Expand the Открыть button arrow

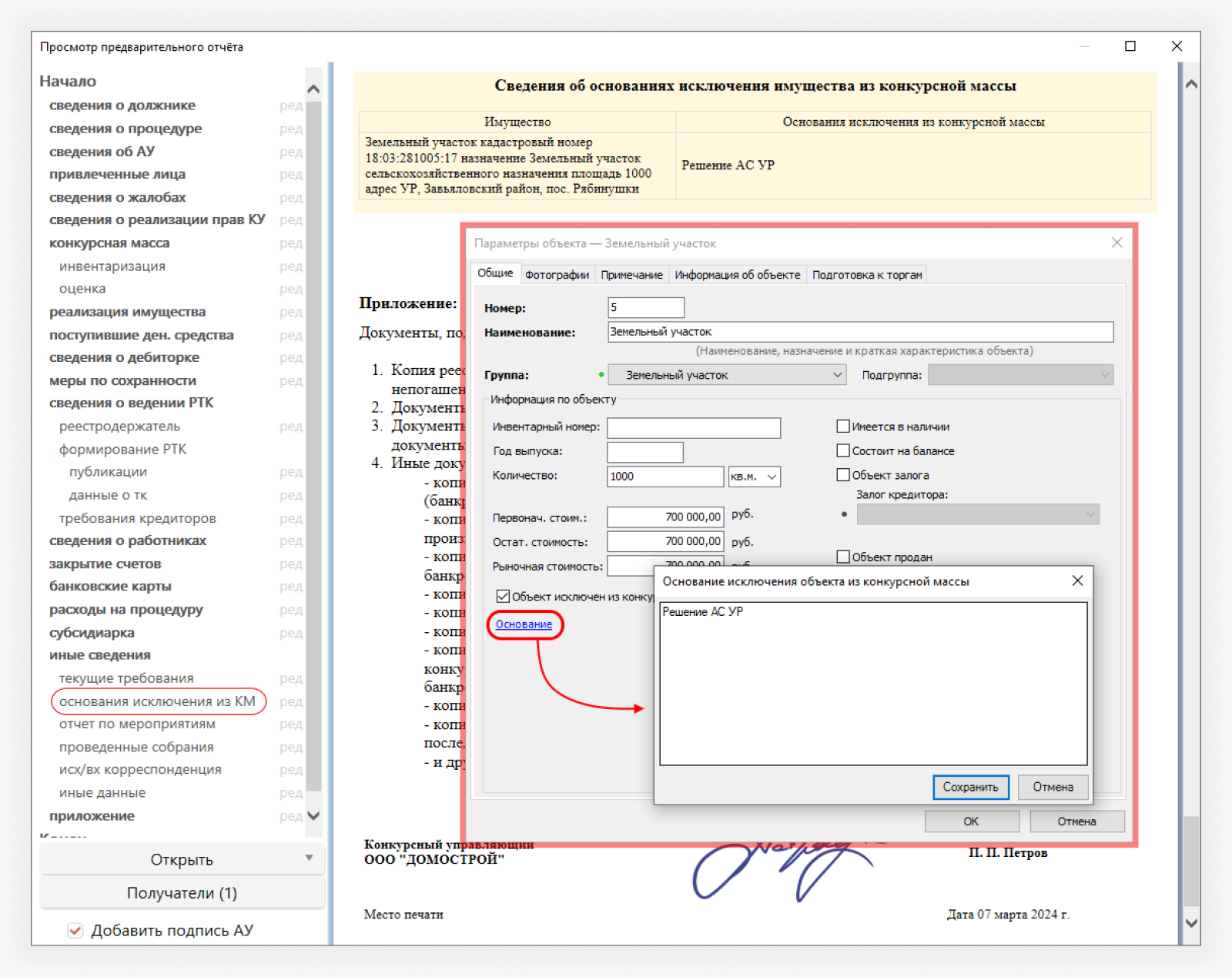click(x=309, y=858)
